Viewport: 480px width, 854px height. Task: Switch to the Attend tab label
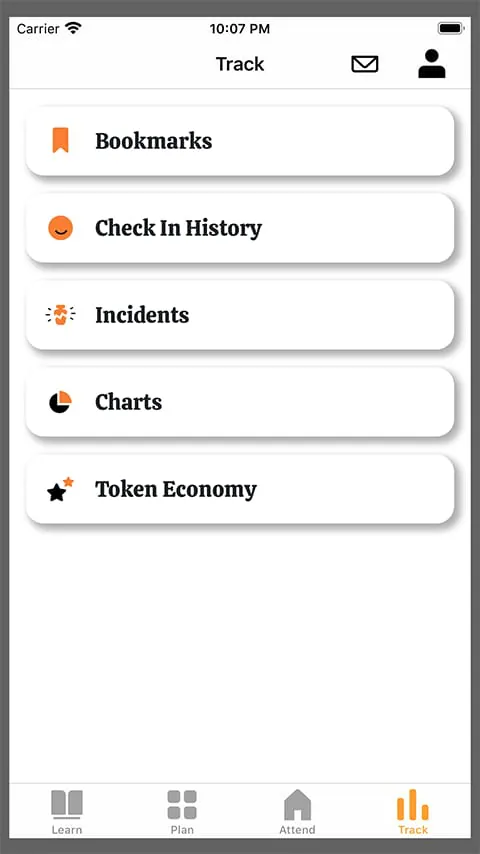(x=297, y=829)
